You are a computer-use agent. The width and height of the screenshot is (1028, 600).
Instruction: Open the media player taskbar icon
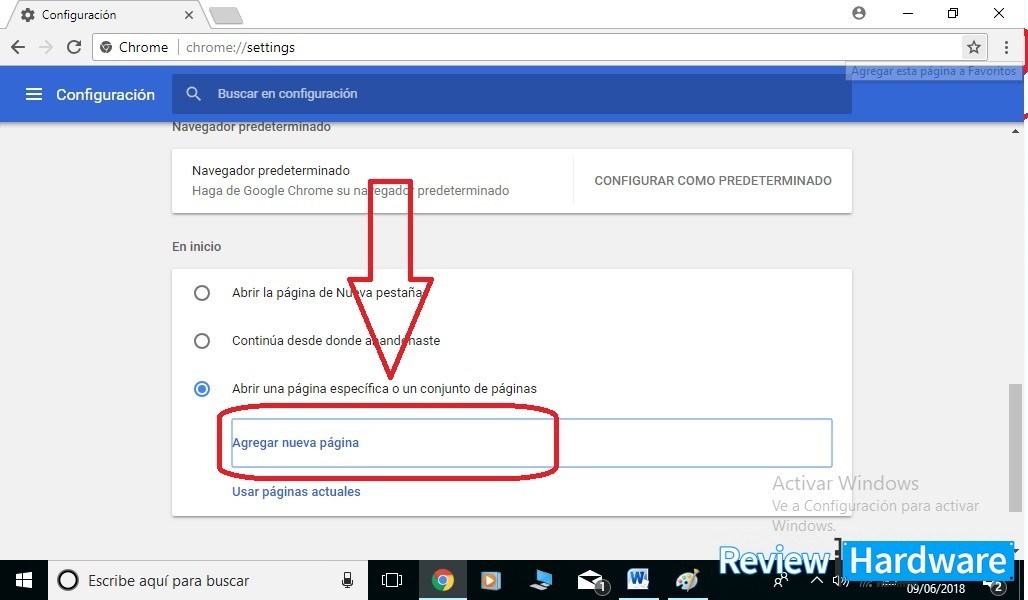coord(491,580)
